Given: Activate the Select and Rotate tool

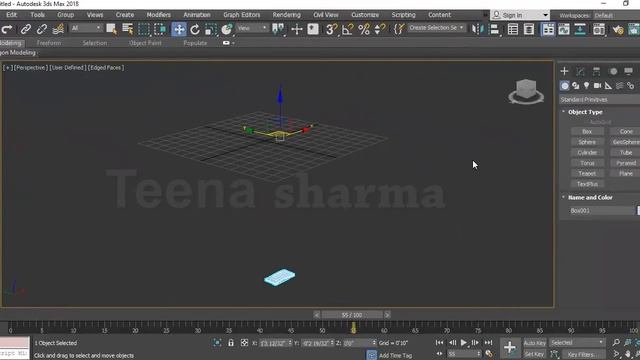Looking at the screenshot, I should (195, 29).
